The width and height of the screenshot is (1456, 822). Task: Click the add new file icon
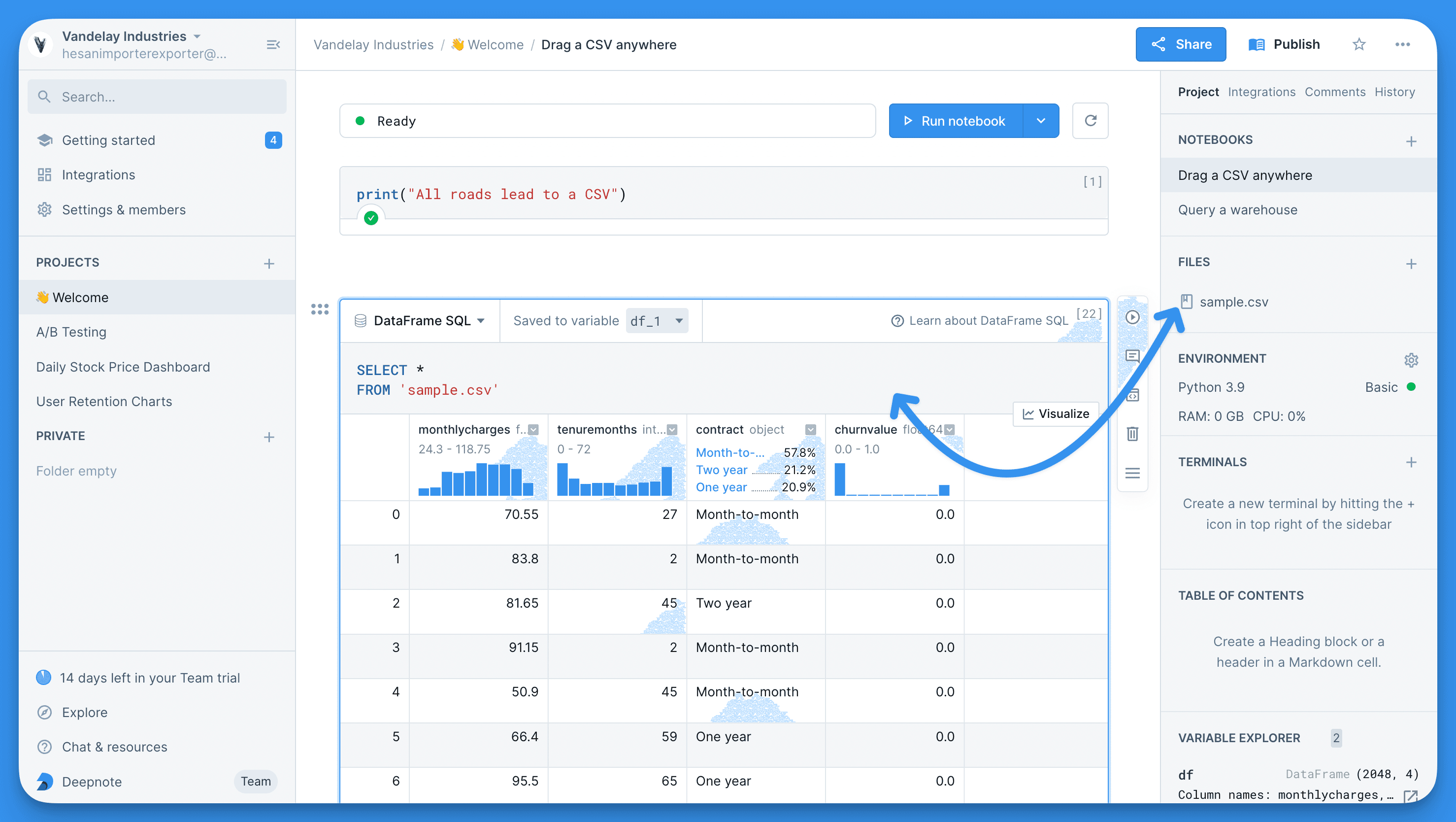tap(1411, 264)
